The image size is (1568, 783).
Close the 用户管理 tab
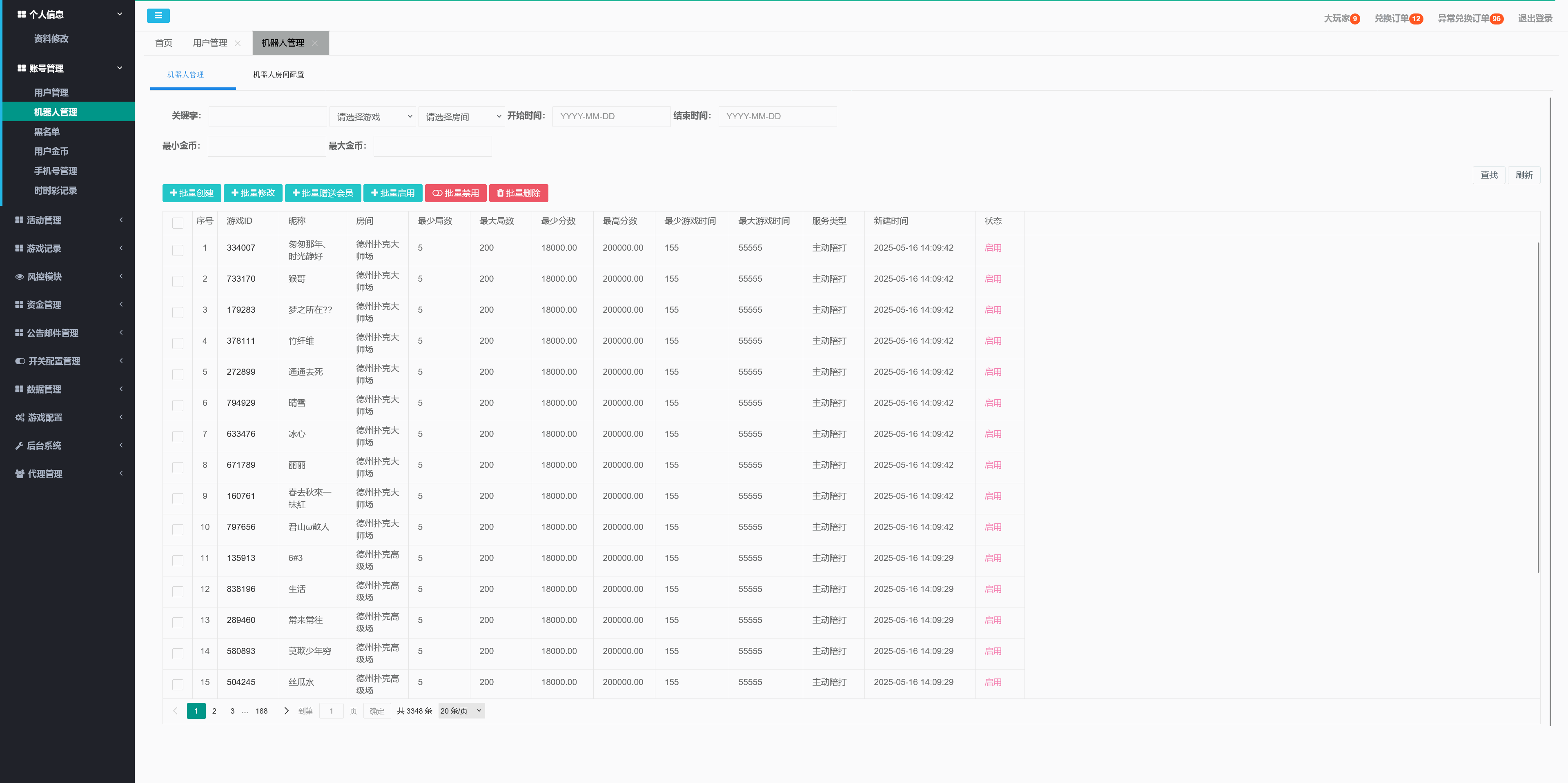point(237,43)
